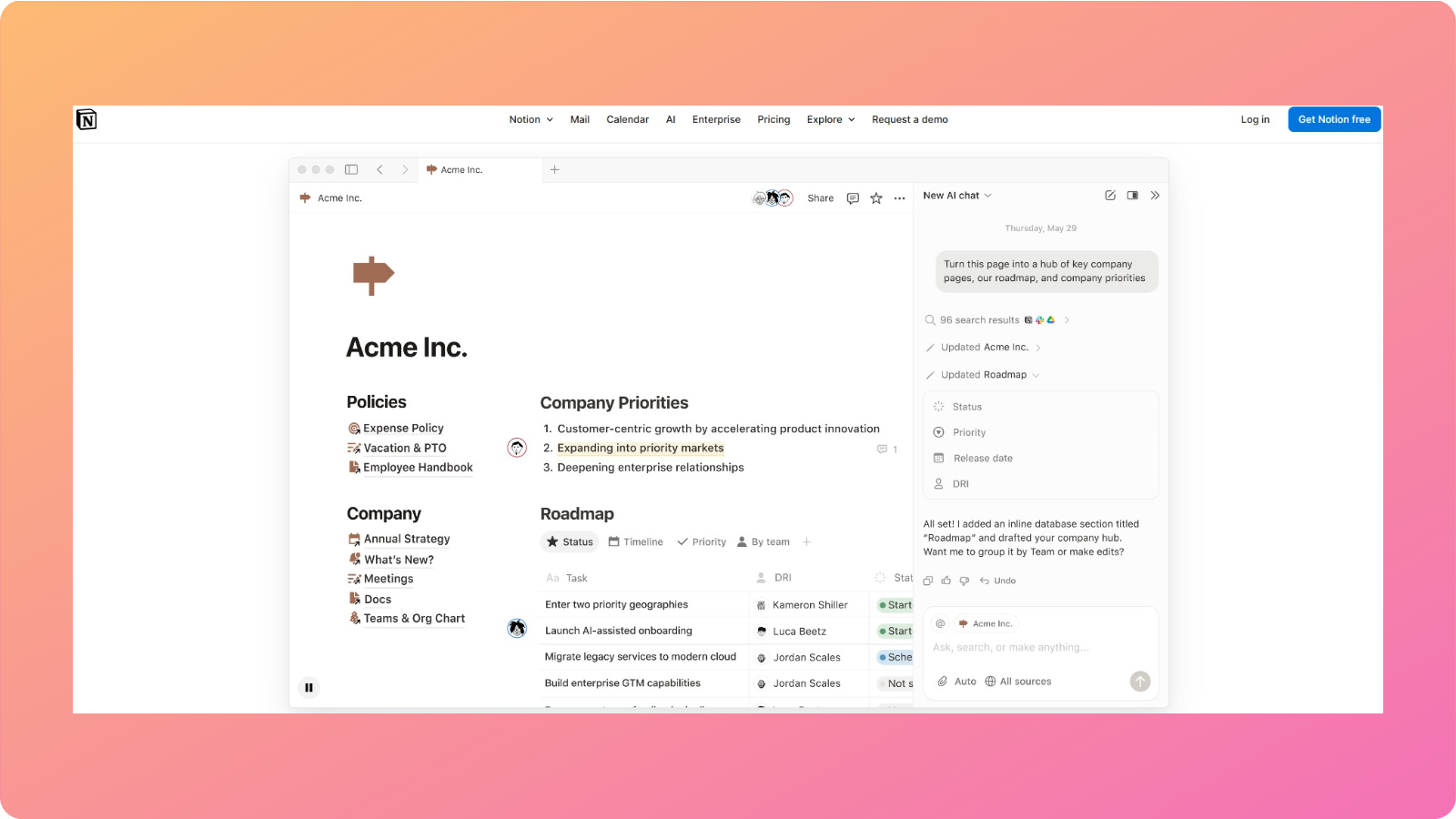This screenshot has height=819, width=1456.
Task: Click the Notion logo in the top navigation
Action: coord(86,119)
